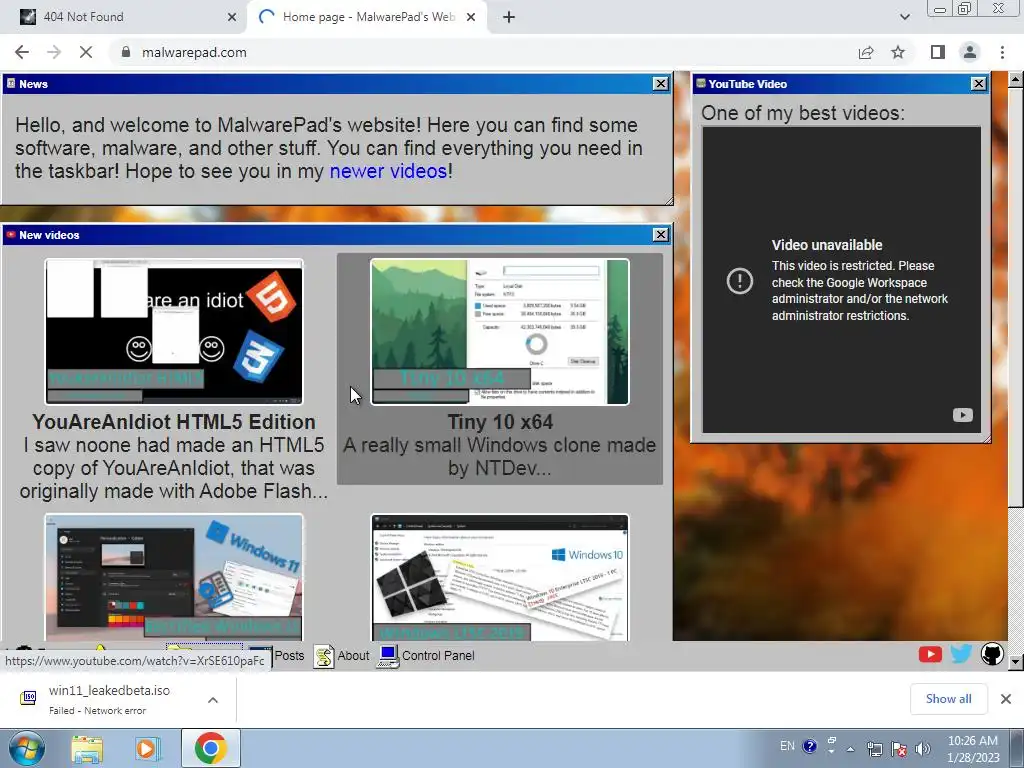The height and width of the screenshot is (768, 1024).
Task: Open the Windows 10 LTSC video thumbnail
Action: pos(500,577)
